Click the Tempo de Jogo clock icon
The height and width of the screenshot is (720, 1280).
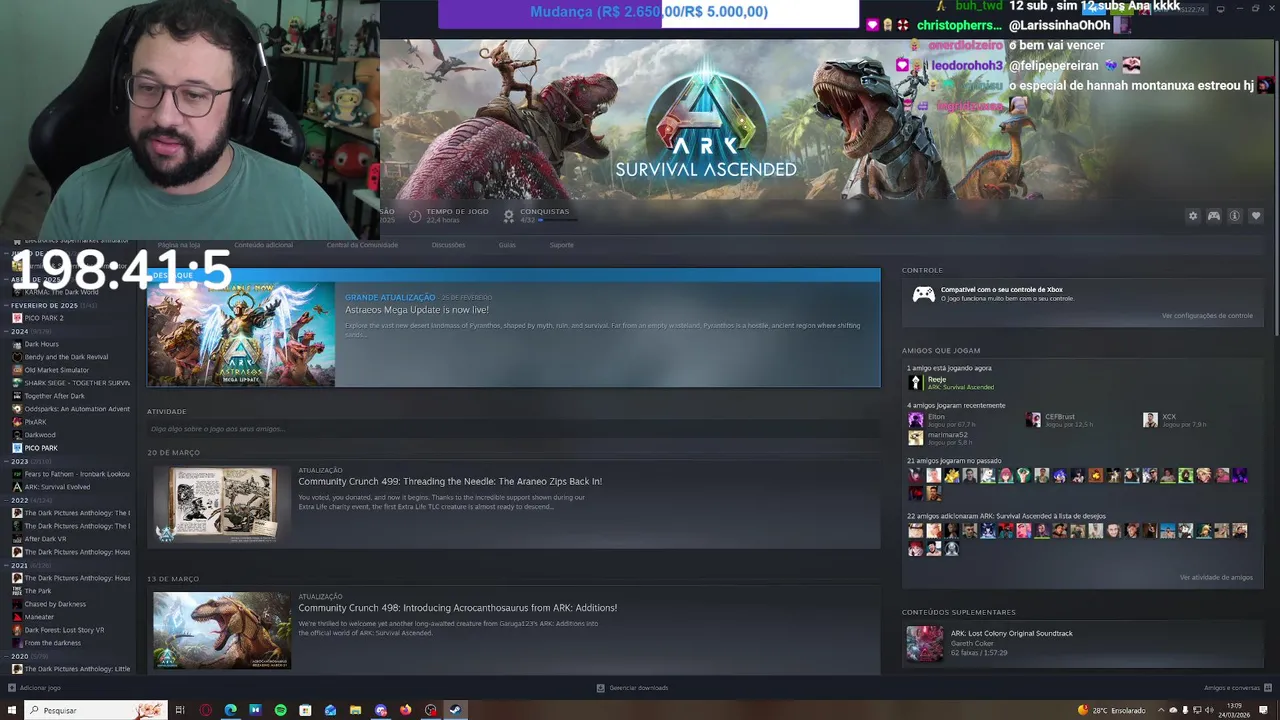[x=415, y=215]
